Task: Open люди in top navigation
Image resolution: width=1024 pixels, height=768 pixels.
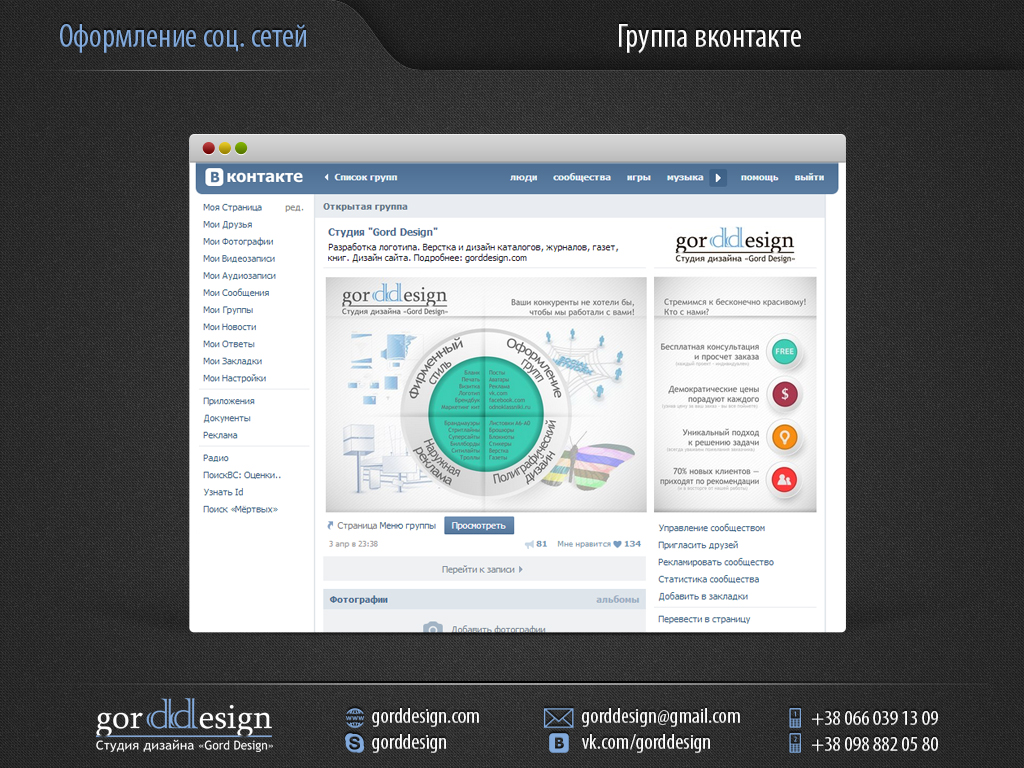Action: pos(524,177)
